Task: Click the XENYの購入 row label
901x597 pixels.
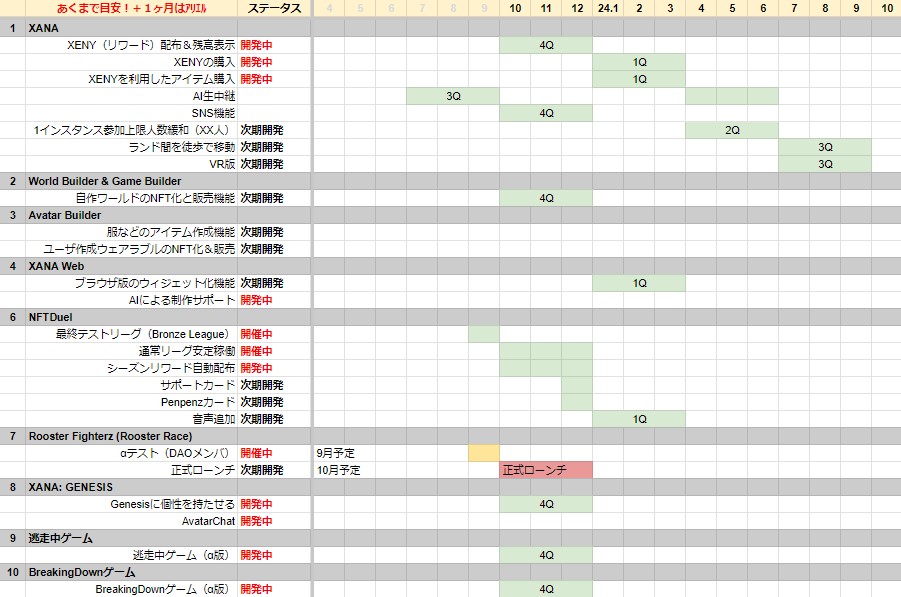Action: click(x=204, y=62)
